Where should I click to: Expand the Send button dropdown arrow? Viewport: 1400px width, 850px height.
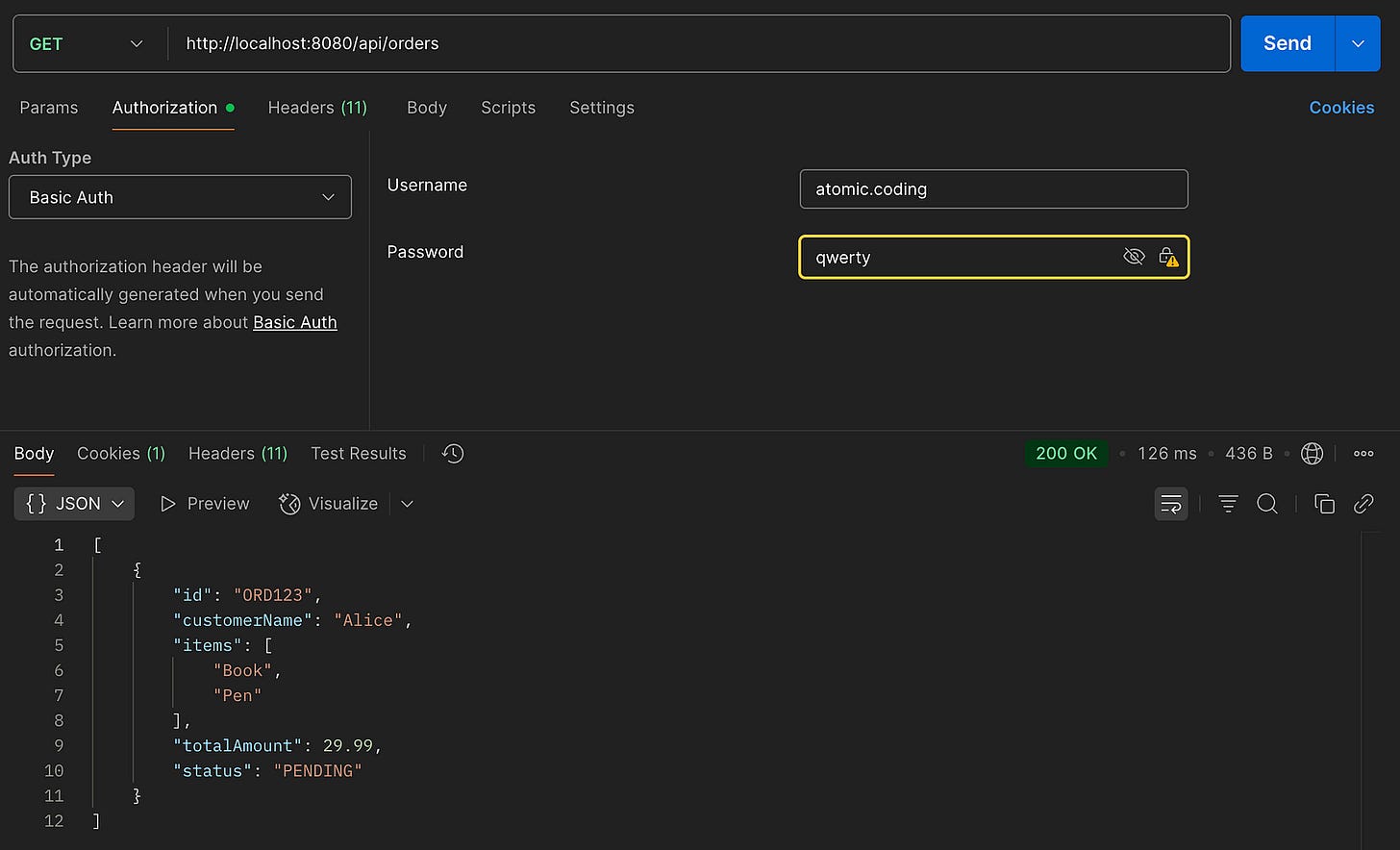pyautogui.click(x=1358, y=44)
